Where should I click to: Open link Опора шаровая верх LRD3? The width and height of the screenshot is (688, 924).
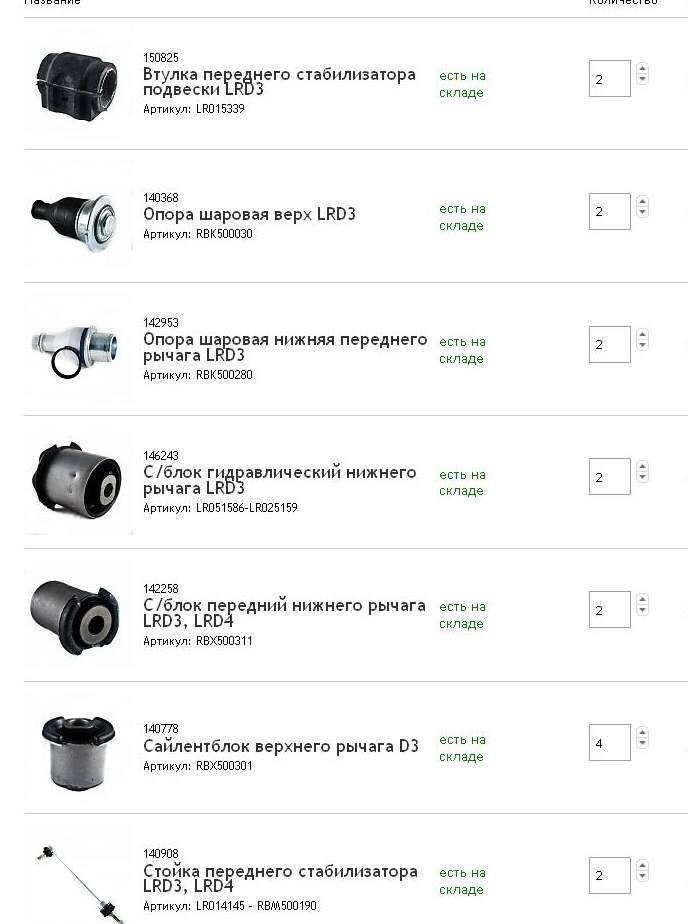pyautogui.click(x=249, y=214)
